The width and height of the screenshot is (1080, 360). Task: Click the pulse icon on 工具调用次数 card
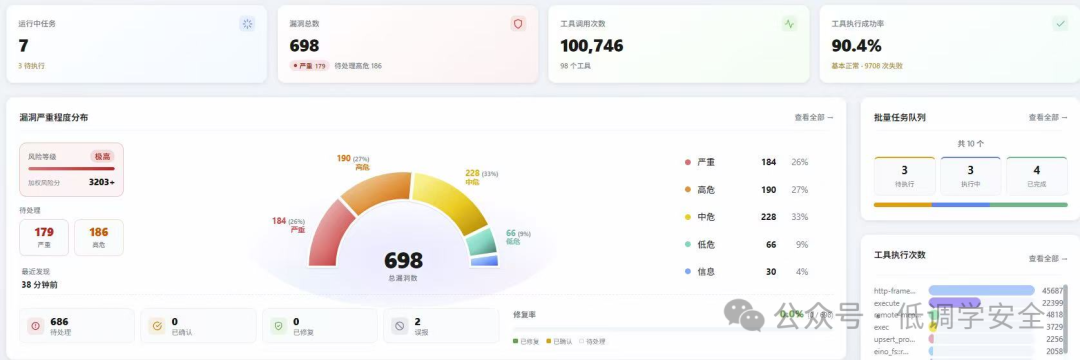point(789,24)
